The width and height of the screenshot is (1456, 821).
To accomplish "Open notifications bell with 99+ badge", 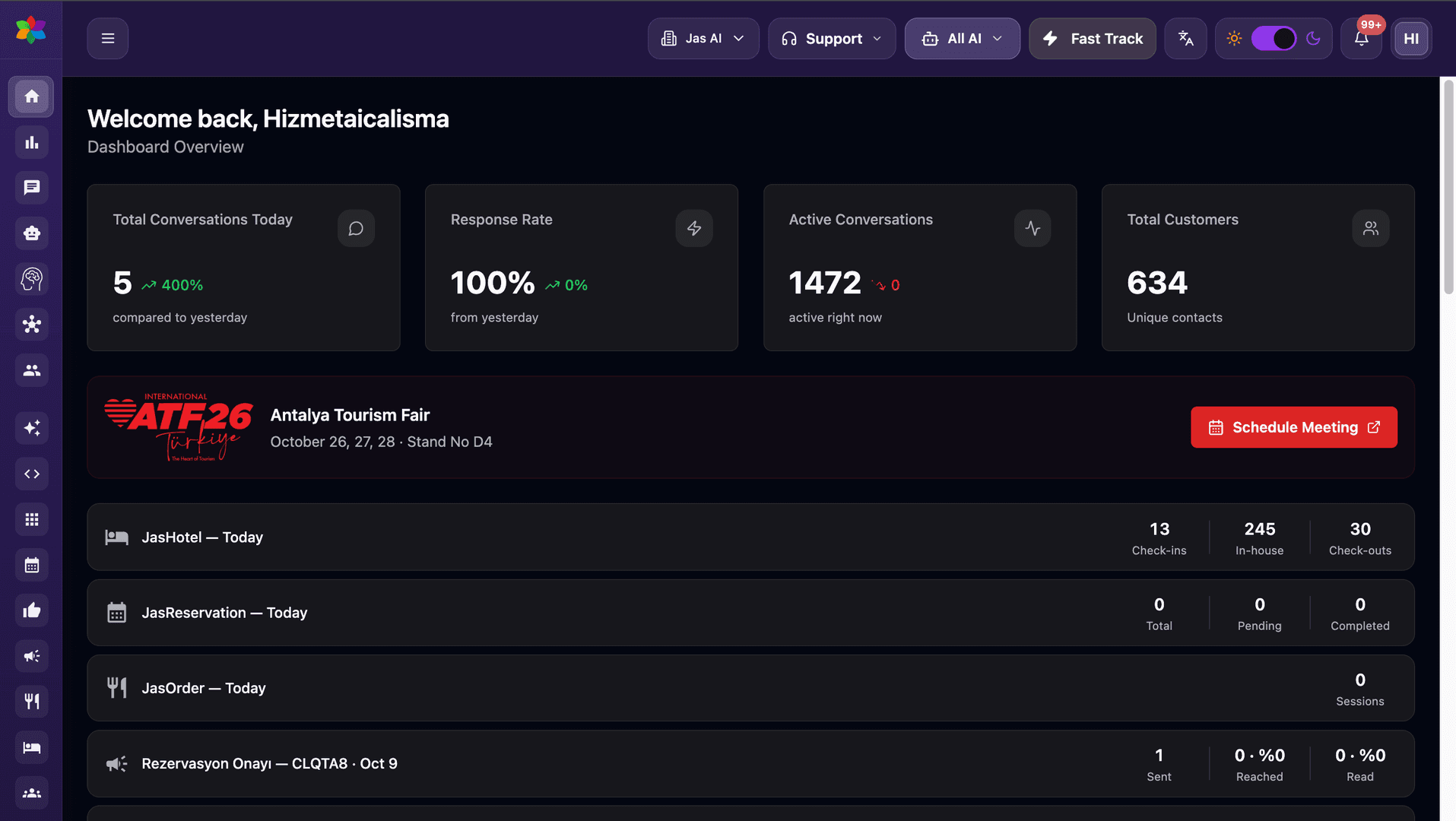I will [1362, 39].
